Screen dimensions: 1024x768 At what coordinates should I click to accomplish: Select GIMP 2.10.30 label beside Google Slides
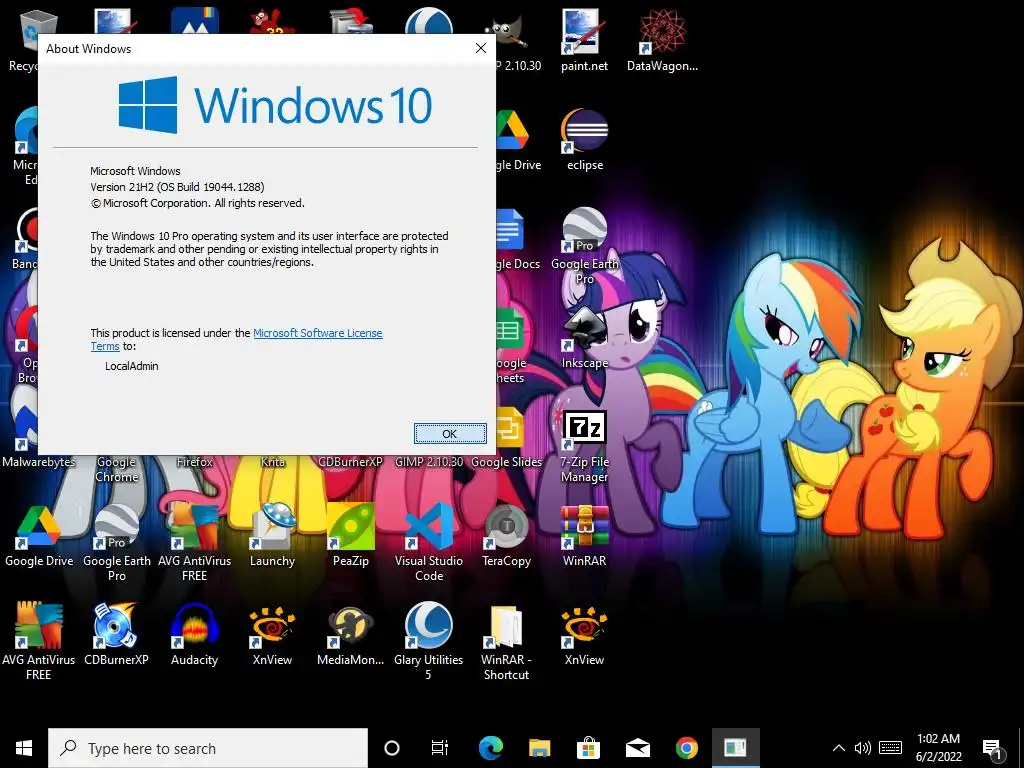click(428, 462)
